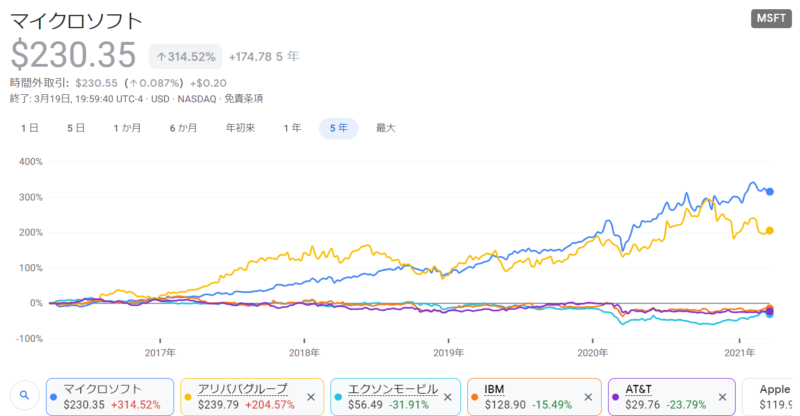Click the +174.78 5年 change text
This screenshot has height=416, width=800.
pos(264,57)
